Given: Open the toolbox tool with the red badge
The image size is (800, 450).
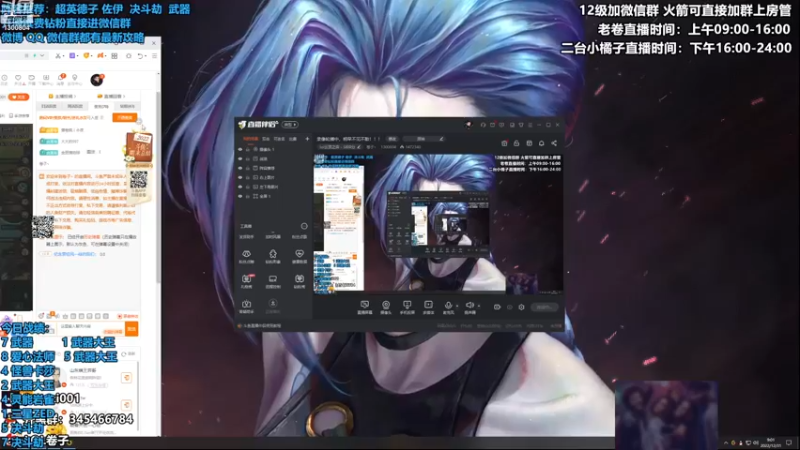Looking at the screenshot, I should [x=246, y=281].
